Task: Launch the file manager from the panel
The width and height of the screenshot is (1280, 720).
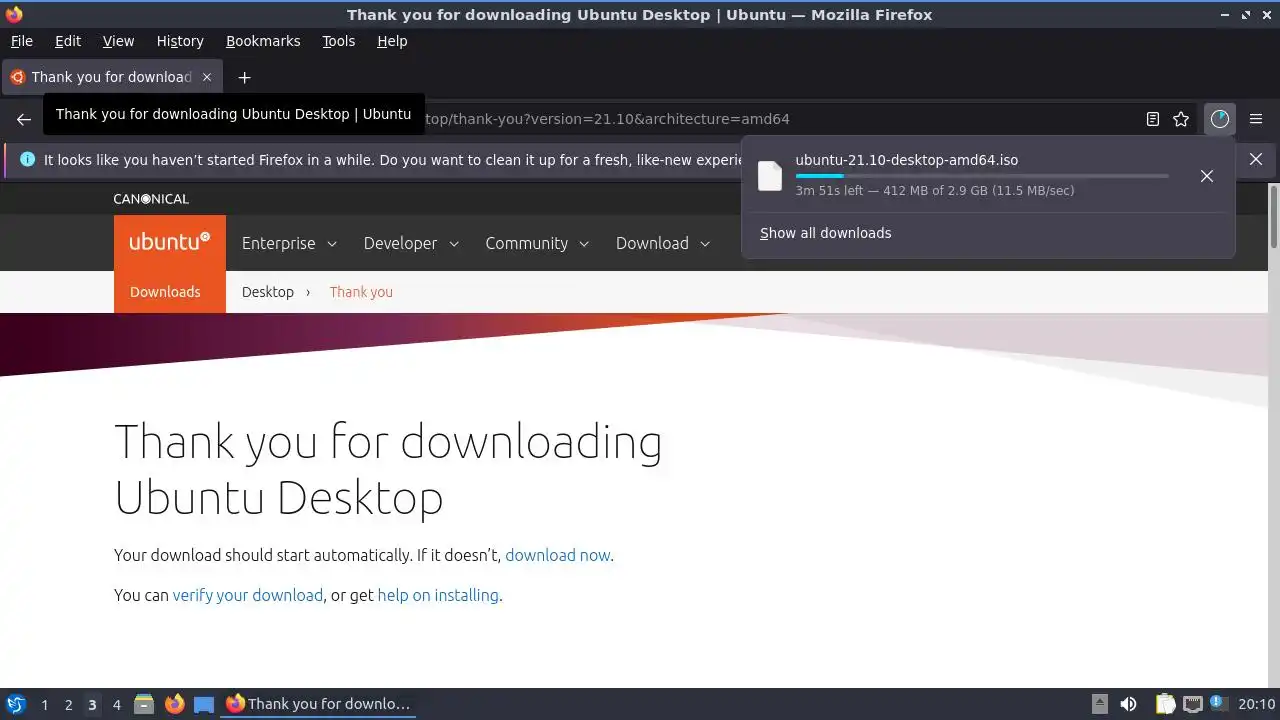Action: (144, 704)
